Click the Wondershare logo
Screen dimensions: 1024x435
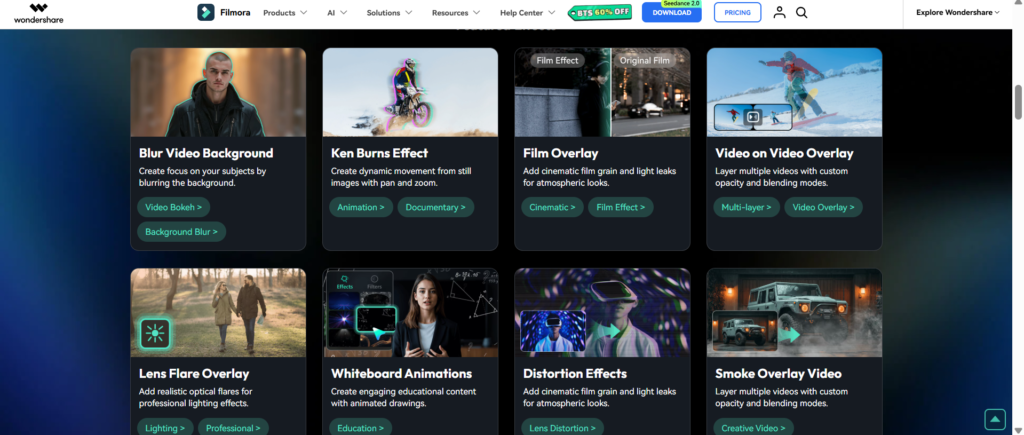tap(39, 12)
